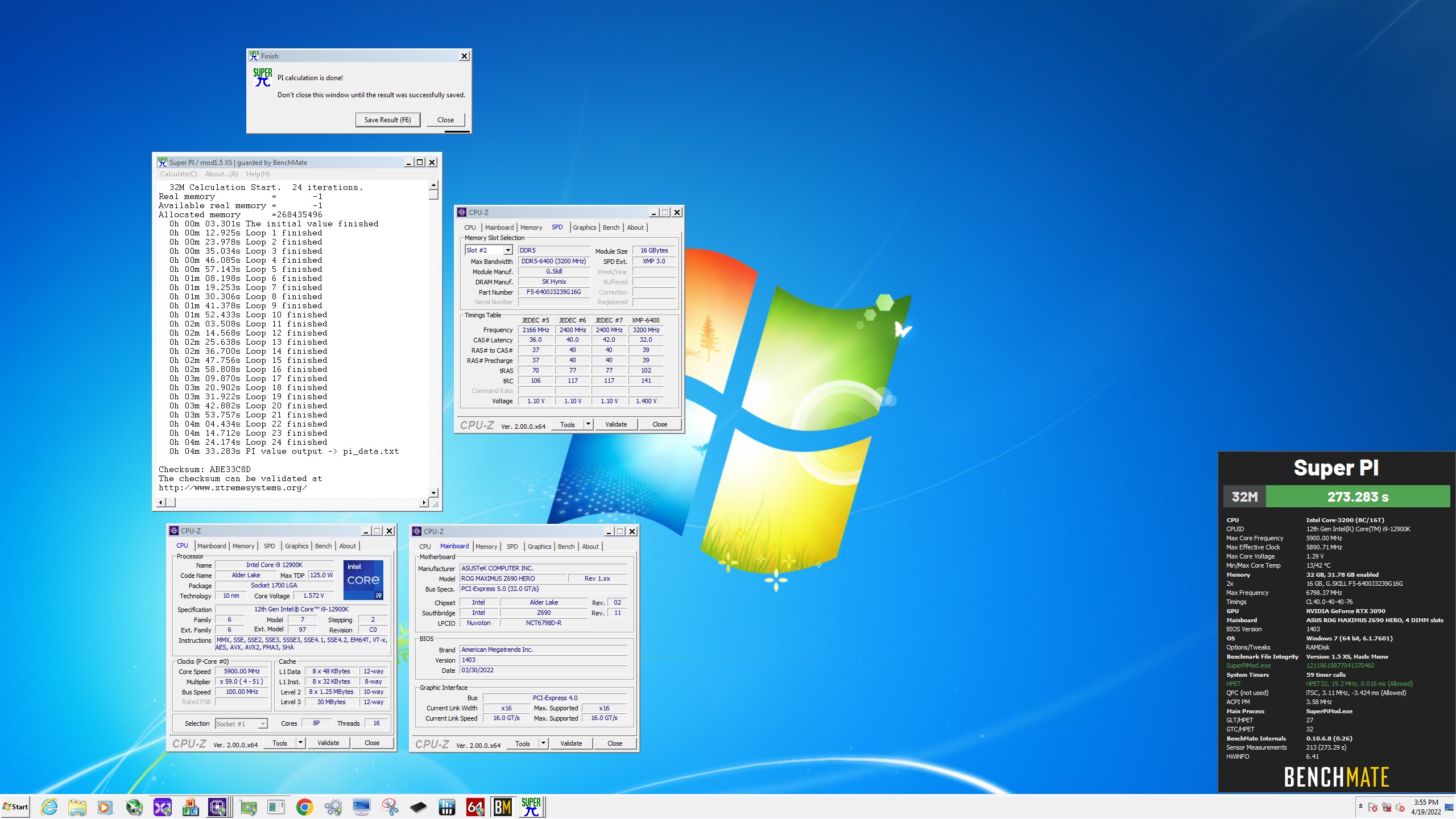Click Close button in Mainboard CPU-Z window

615,743
